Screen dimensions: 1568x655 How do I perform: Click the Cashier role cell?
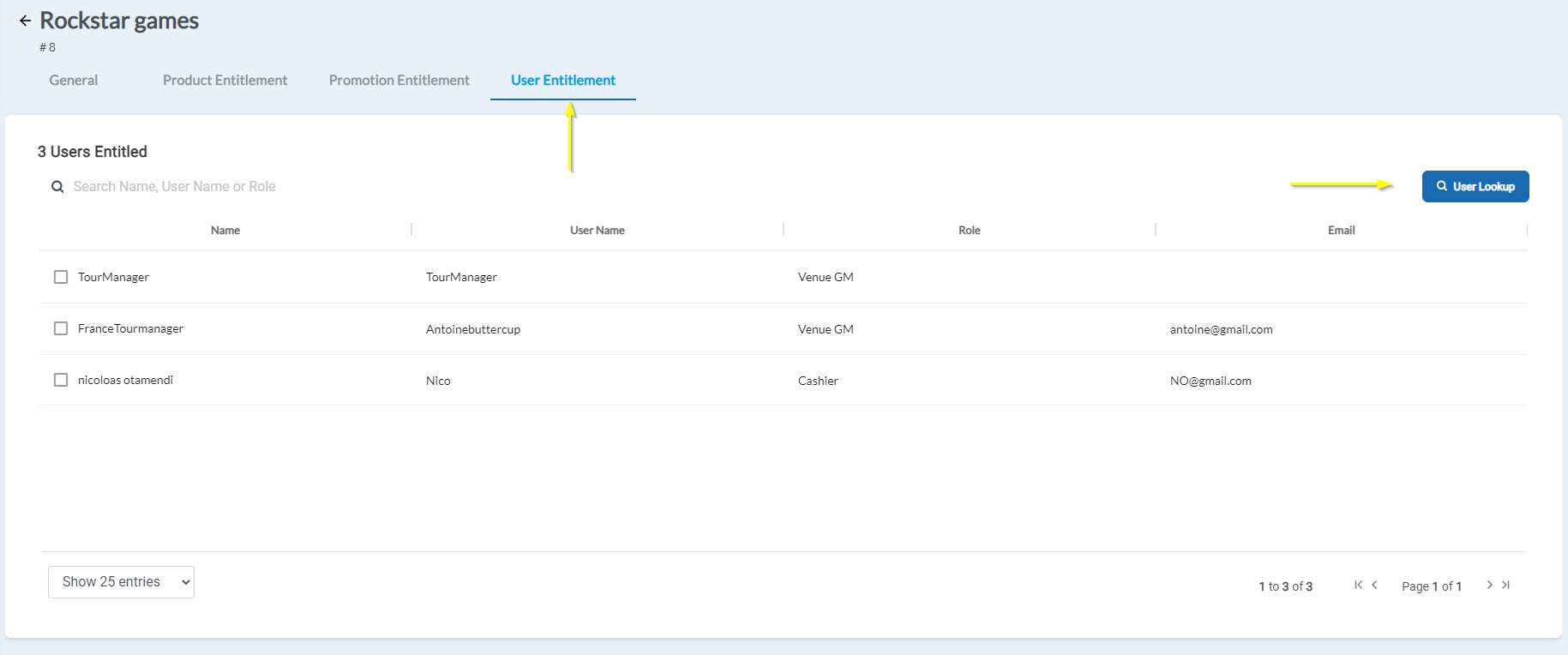pos(818,381)
